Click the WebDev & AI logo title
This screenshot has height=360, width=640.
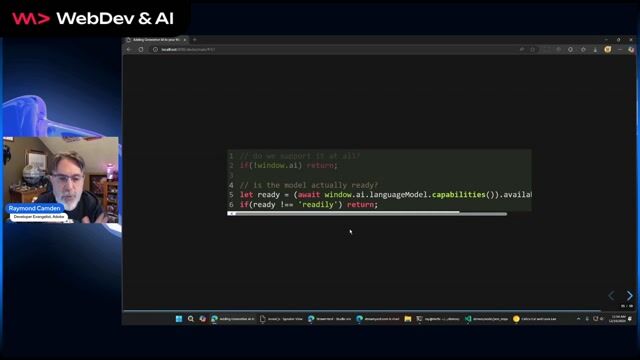coord(93,18)
